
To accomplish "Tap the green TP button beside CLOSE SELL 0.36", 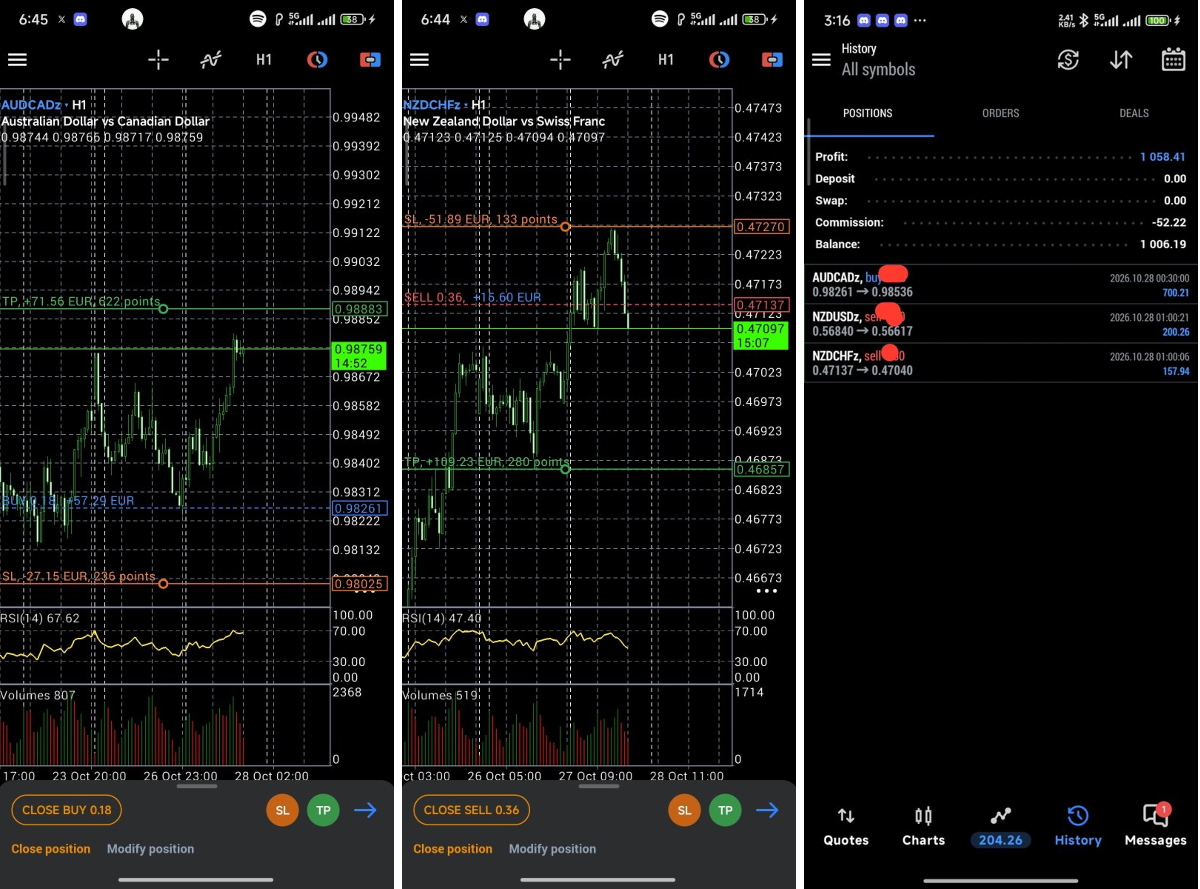I will (x=725, y=810).
